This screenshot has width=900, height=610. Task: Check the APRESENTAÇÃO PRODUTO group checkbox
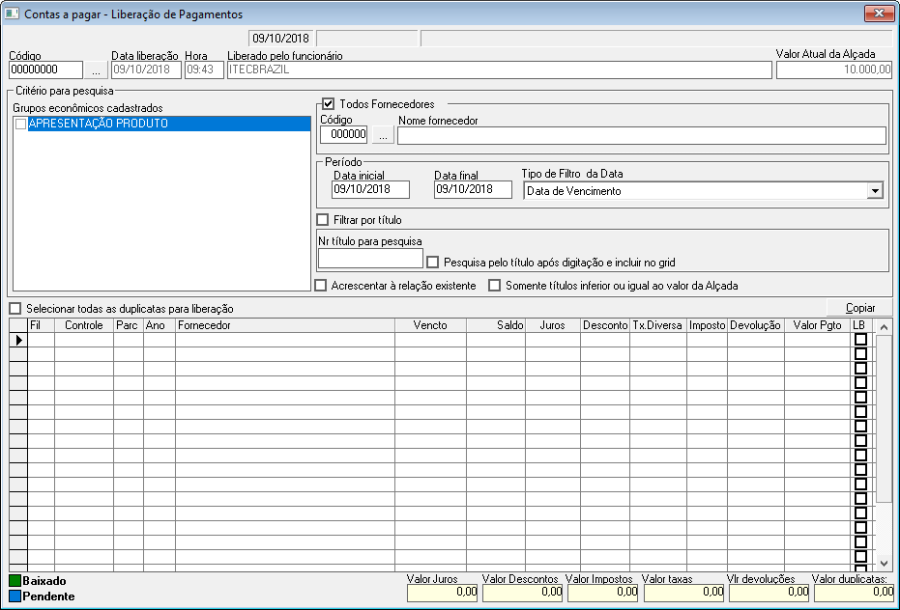pyautogui.click(x=21, y=123)
